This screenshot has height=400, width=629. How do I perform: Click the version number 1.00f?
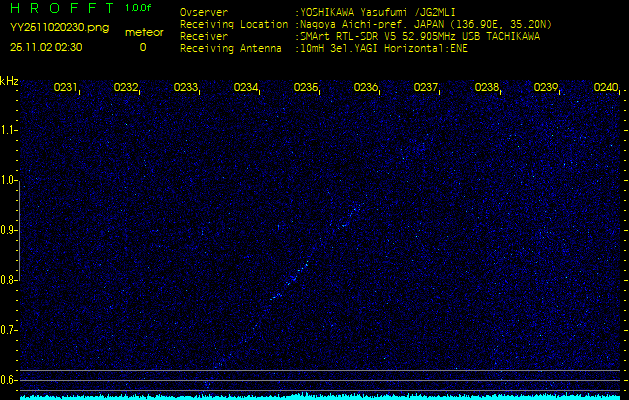(138, 9)
